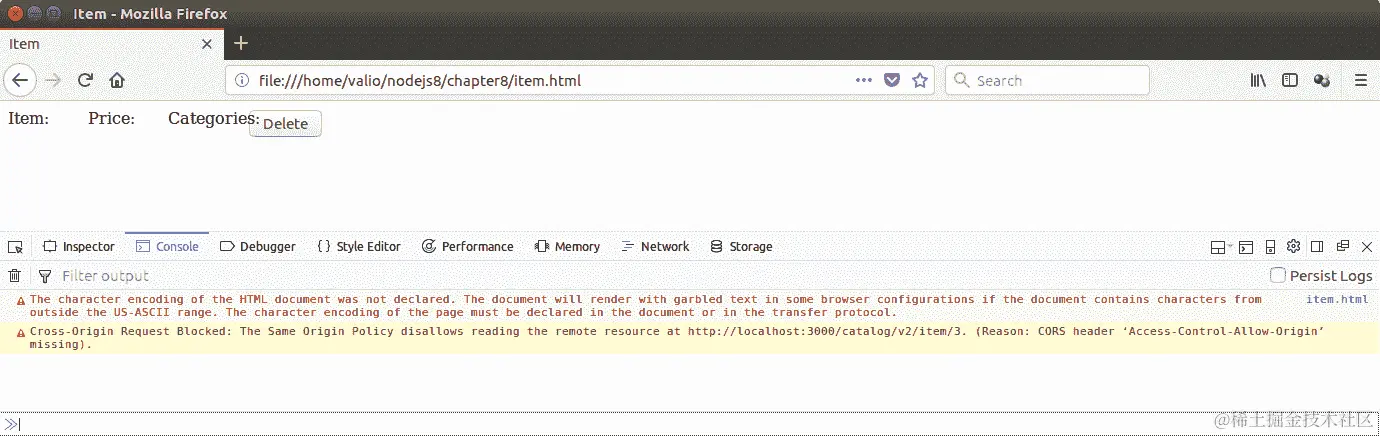Click the console filter funnel icon
1380x436 pixels.
[x=44, y=276]
